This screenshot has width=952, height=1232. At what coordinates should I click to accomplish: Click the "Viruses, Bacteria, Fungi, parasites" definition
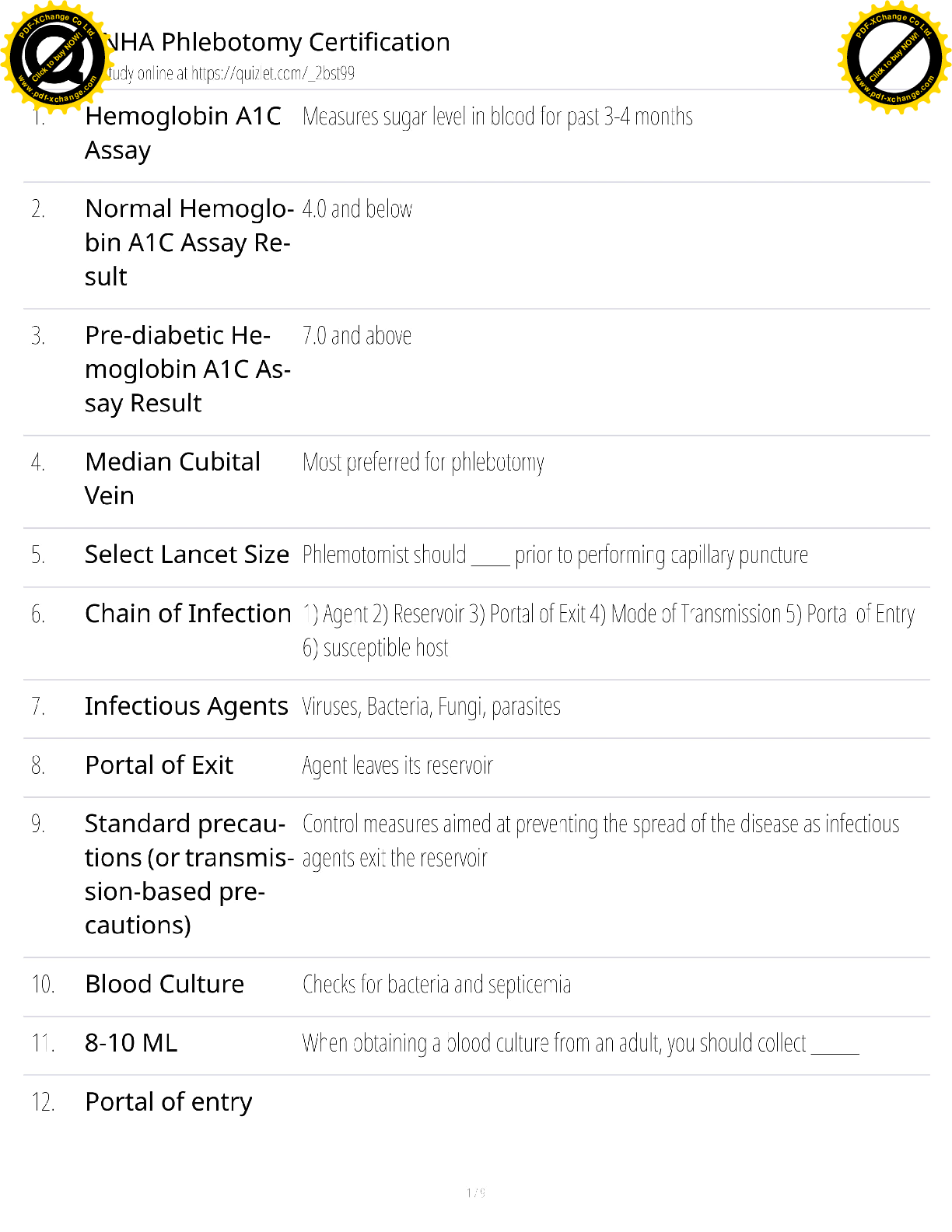(x=431, y=707)
